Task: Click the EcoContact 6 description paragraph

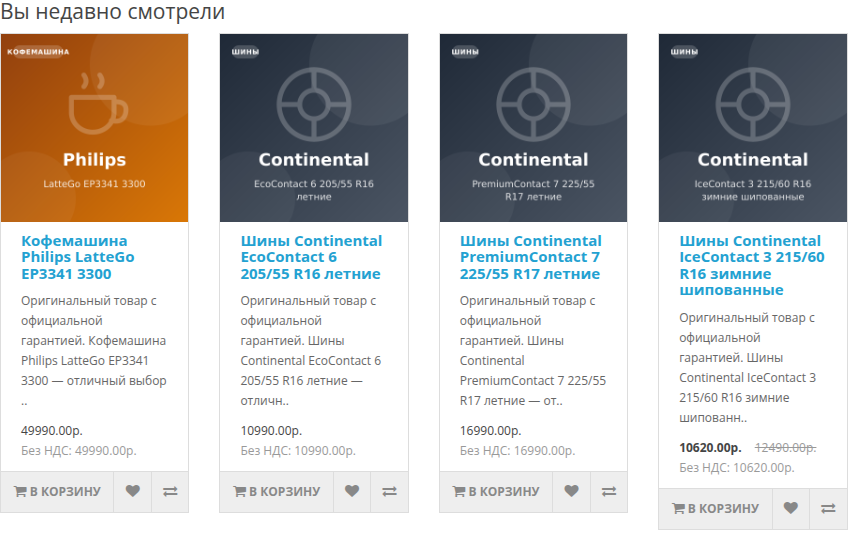Action: 311,350
